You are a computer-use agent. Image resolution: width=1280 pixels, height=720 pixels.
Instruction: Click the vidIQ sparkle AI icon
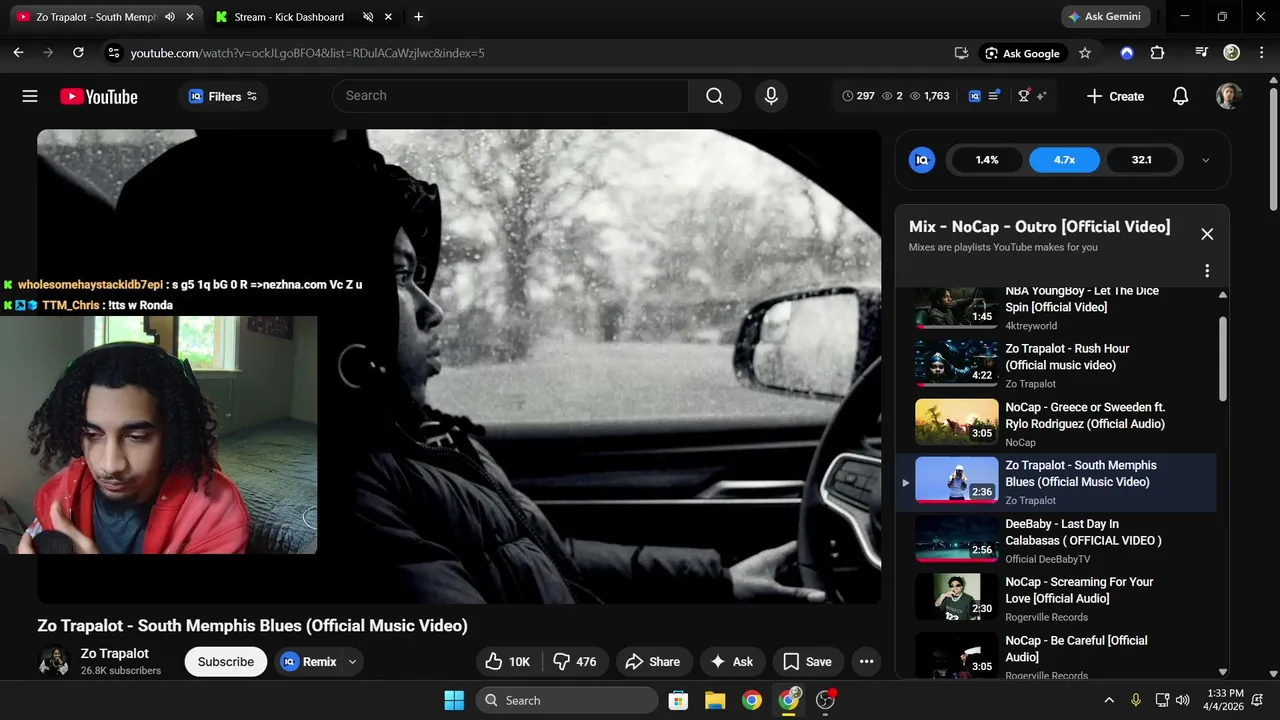tap(1041, 96)
